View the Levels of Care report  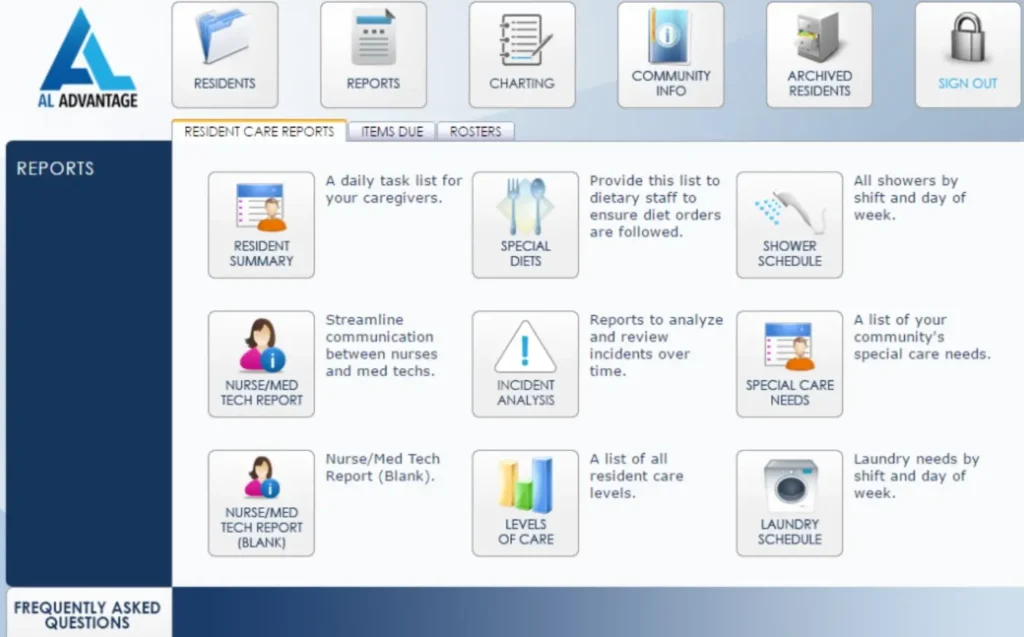[525, 502]
